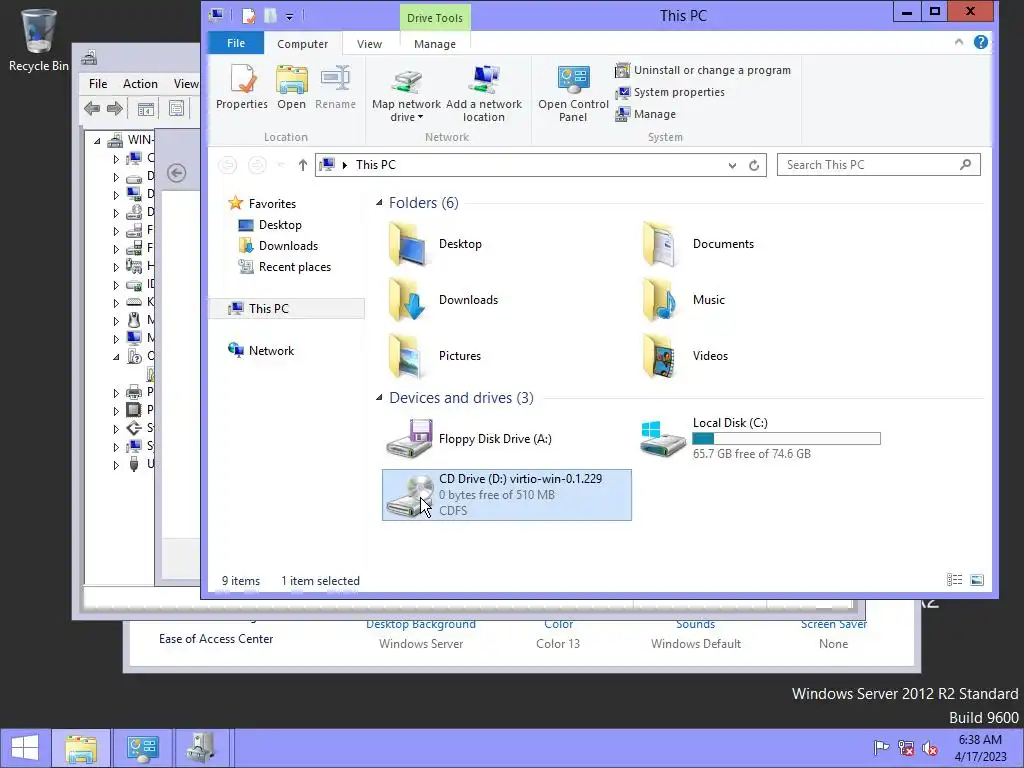Switch to the Large icons view button

976,580
